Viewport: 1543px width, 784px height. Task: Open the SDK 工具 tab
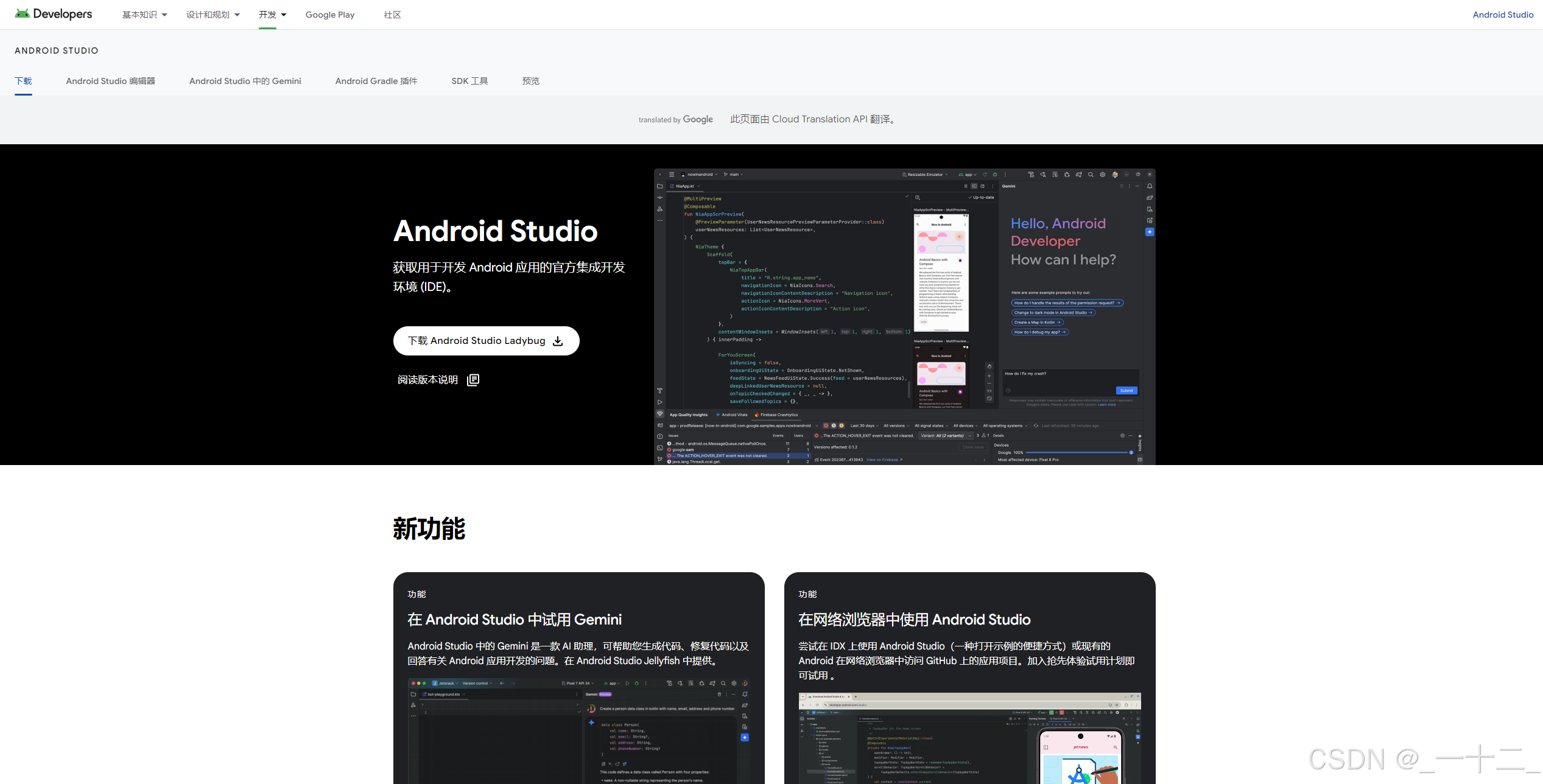point(469,81)
